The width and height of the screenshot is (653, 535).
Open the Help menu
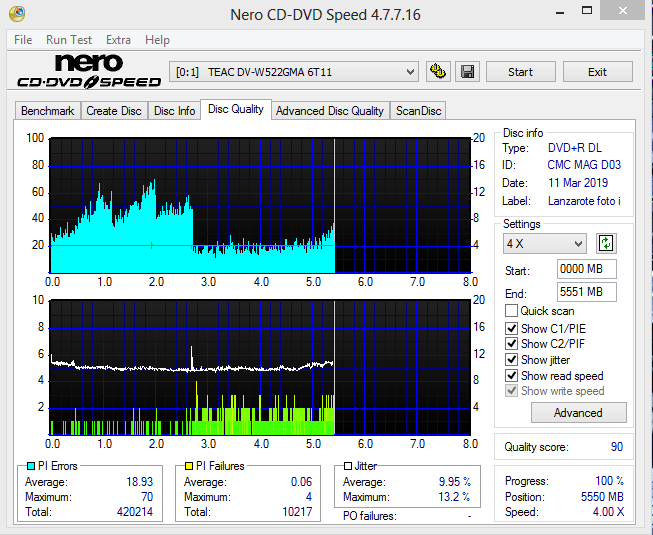157,40
